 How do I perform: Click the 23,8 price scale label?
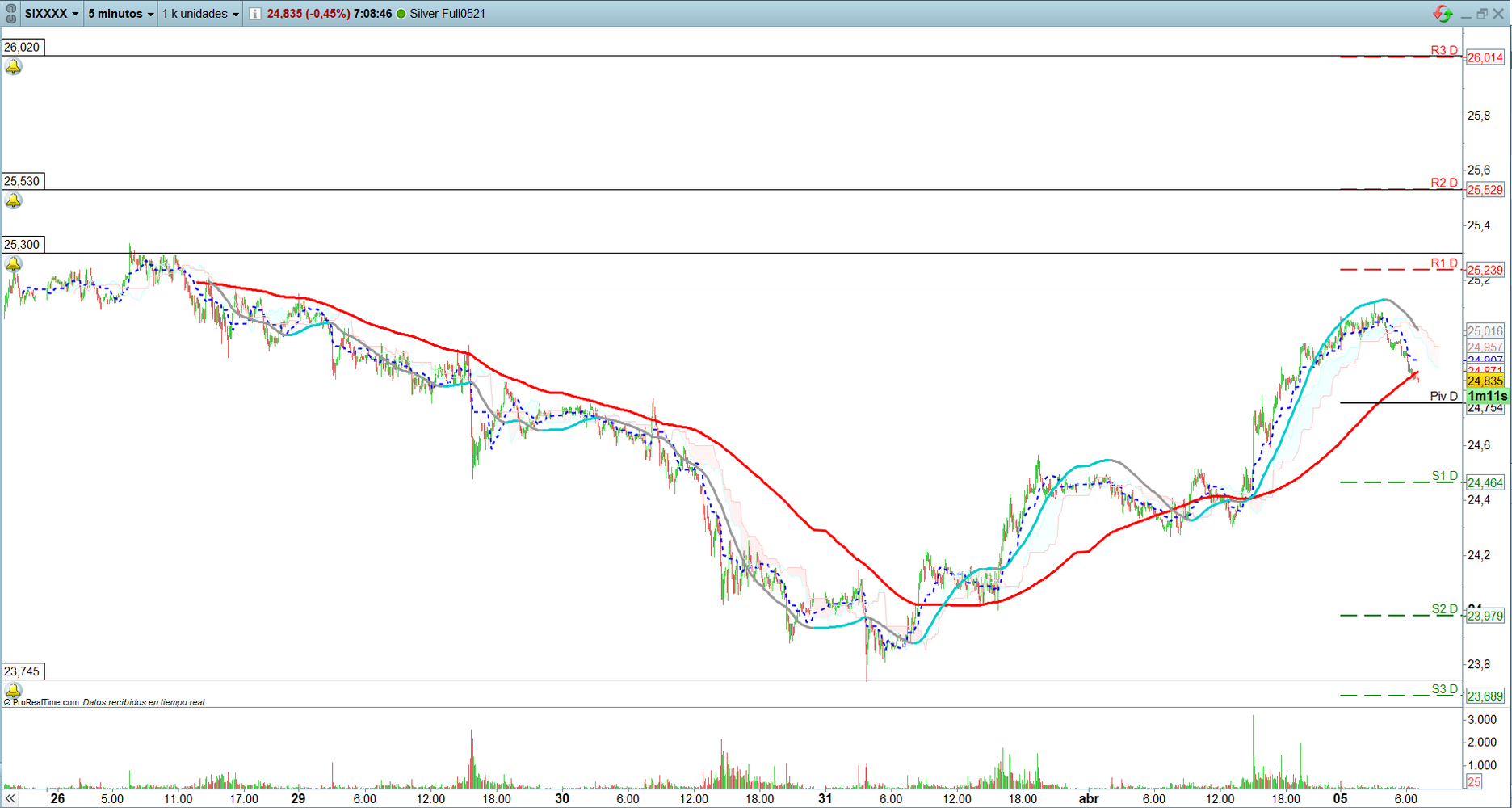pyautogui.click(x=1479, y=664)
